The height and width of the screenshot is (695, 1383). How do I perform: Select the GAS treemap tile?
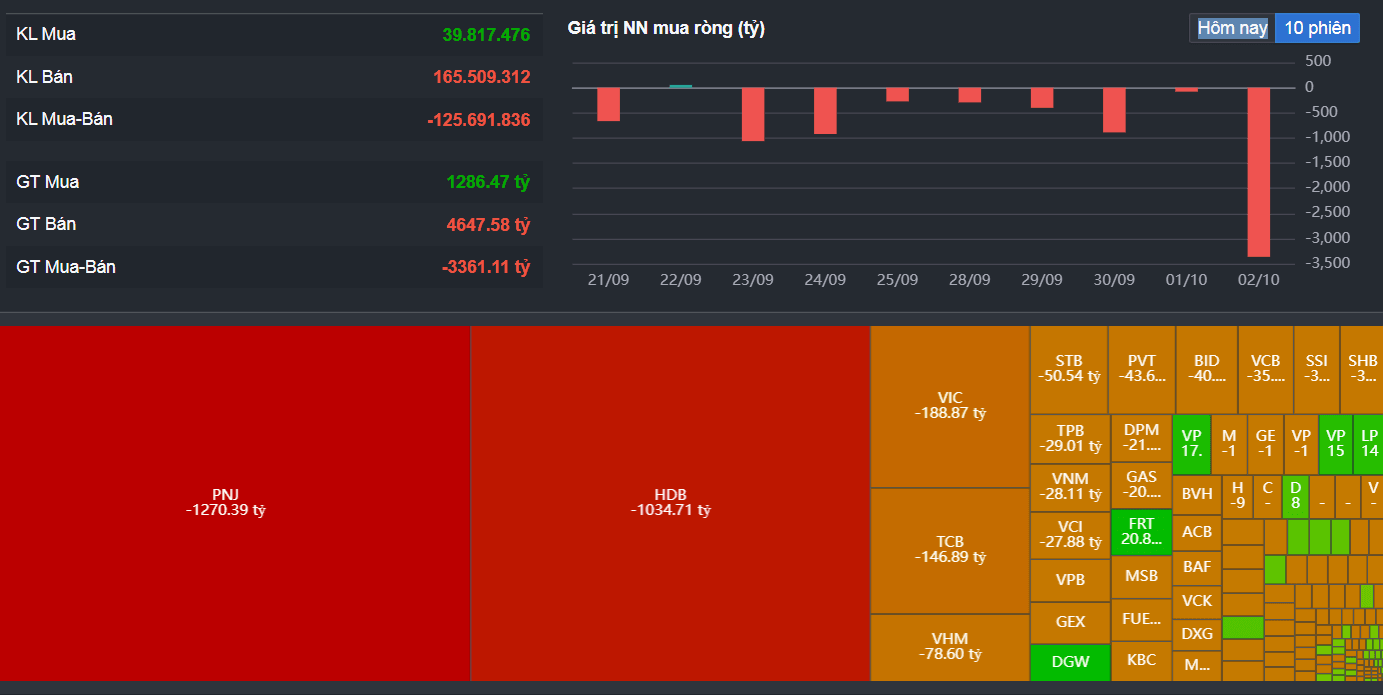click(1141, 485)
